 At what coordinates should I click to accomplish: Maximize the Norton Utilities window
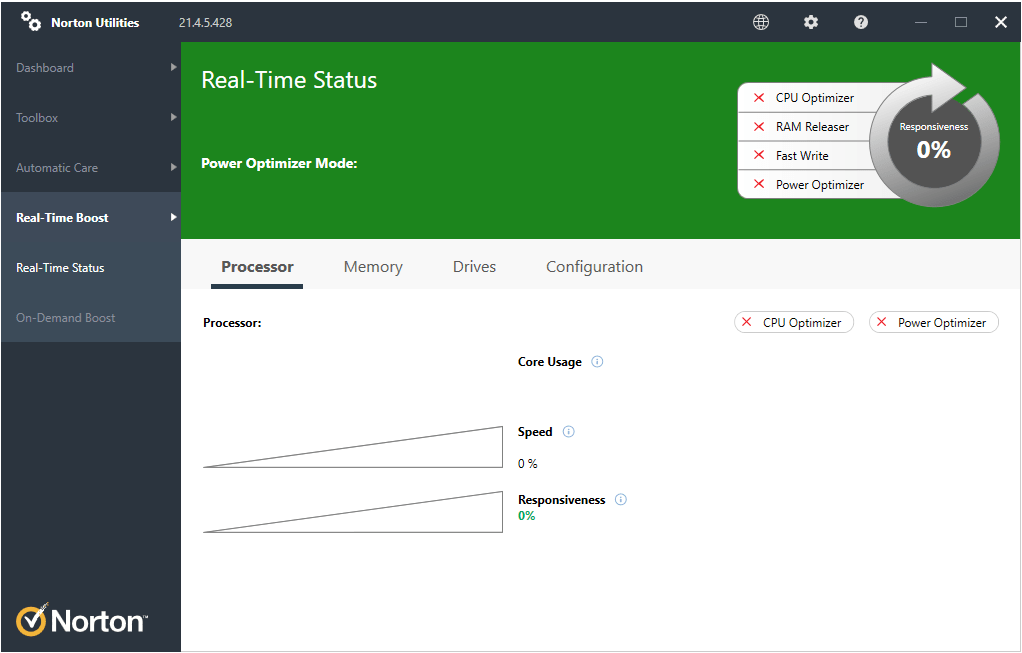coord(961,22)
